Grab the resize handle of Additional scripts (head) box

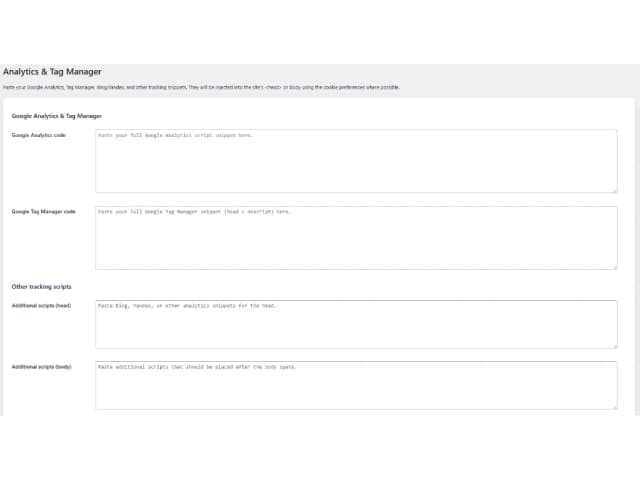615,346
